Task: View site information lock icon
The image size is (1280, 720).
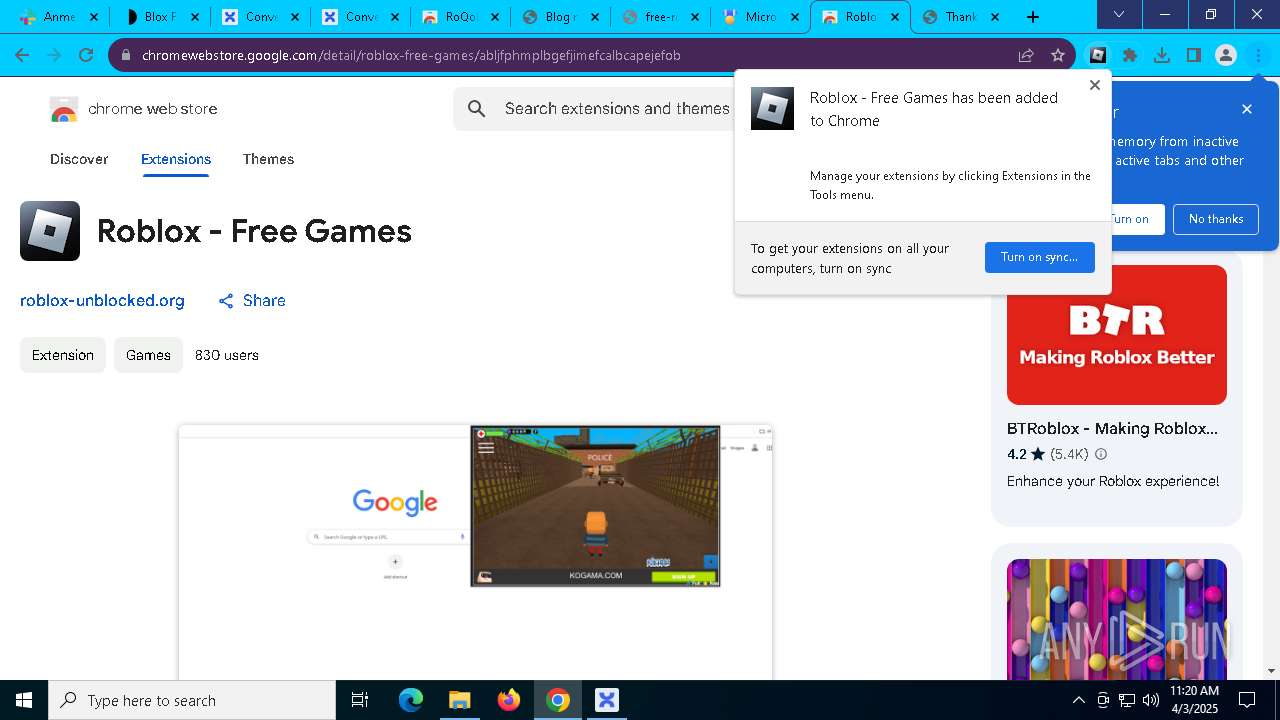Action: (x=125, y=56)
